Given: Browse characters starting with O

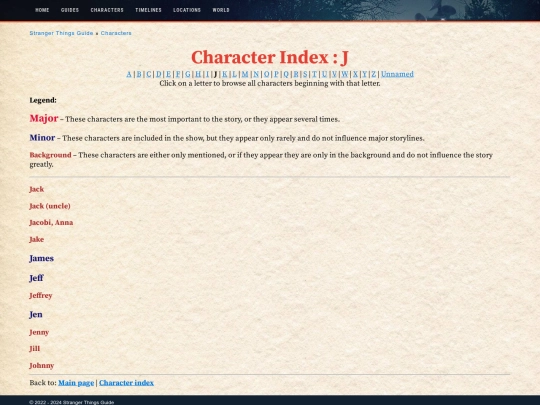Looking at the screenshot, I should tap(266, 74).
